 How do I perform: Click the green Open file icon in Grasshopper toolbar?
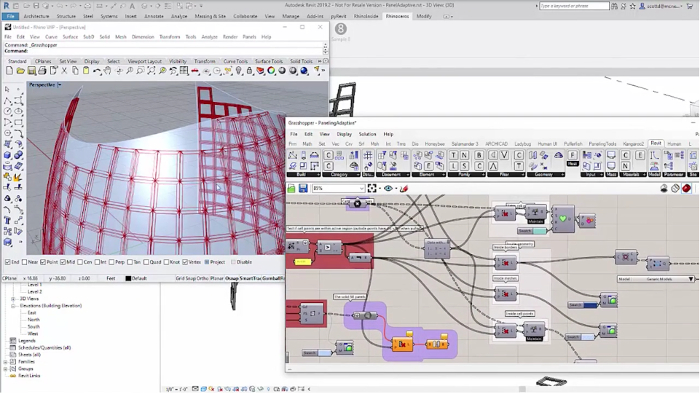pyautogui.click(x=292, y=188)
